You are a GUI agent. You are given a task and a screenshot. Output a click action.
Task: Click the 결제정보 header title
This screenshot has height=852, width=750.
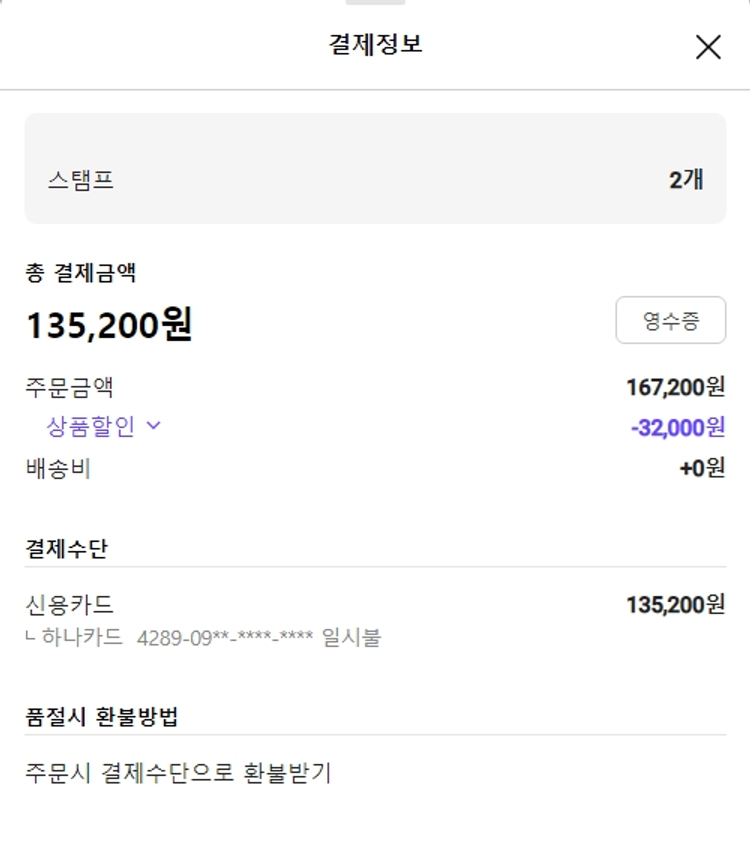click(375, 44)
